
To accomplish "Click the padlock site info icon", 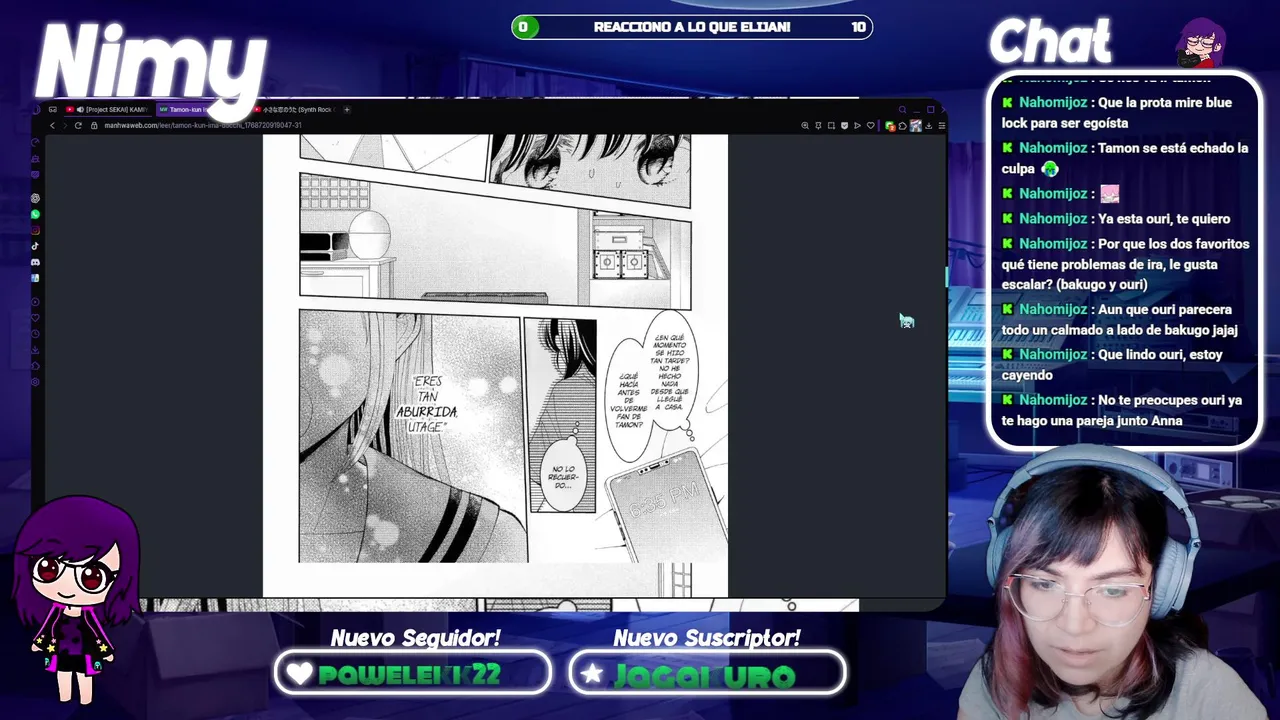I will 94,126.
